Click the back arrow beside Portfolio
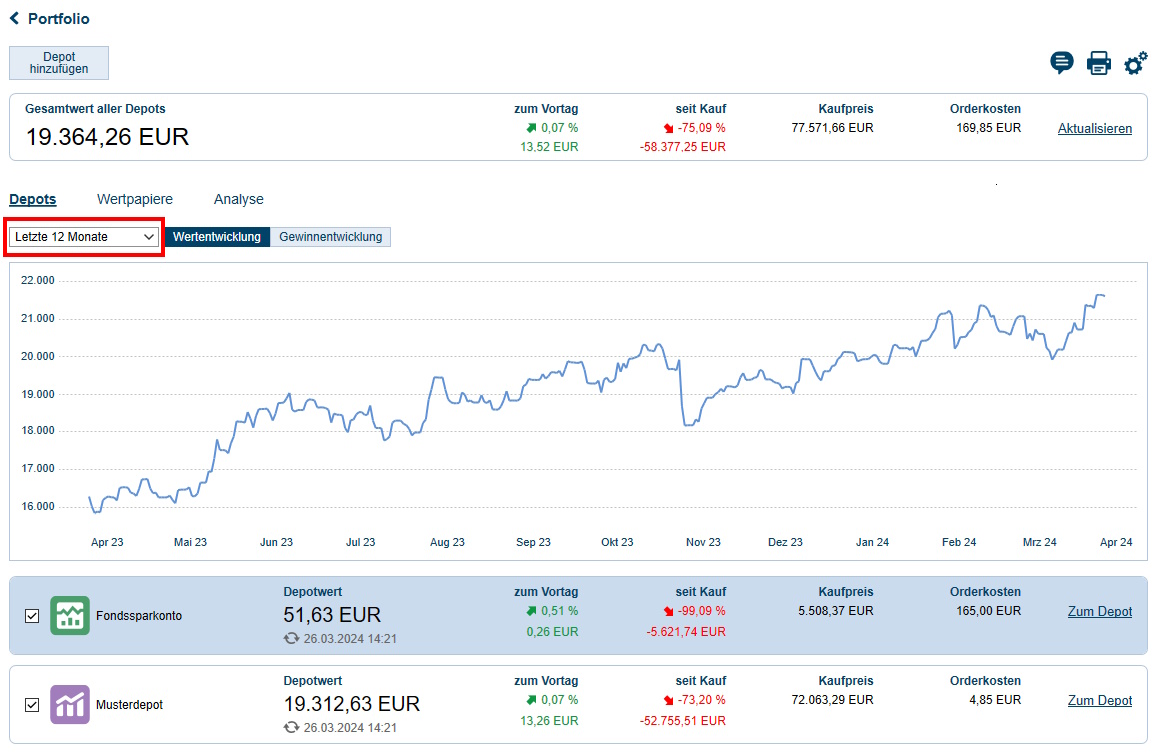The height and width of the screenshot is (754, 1160). 15,19
